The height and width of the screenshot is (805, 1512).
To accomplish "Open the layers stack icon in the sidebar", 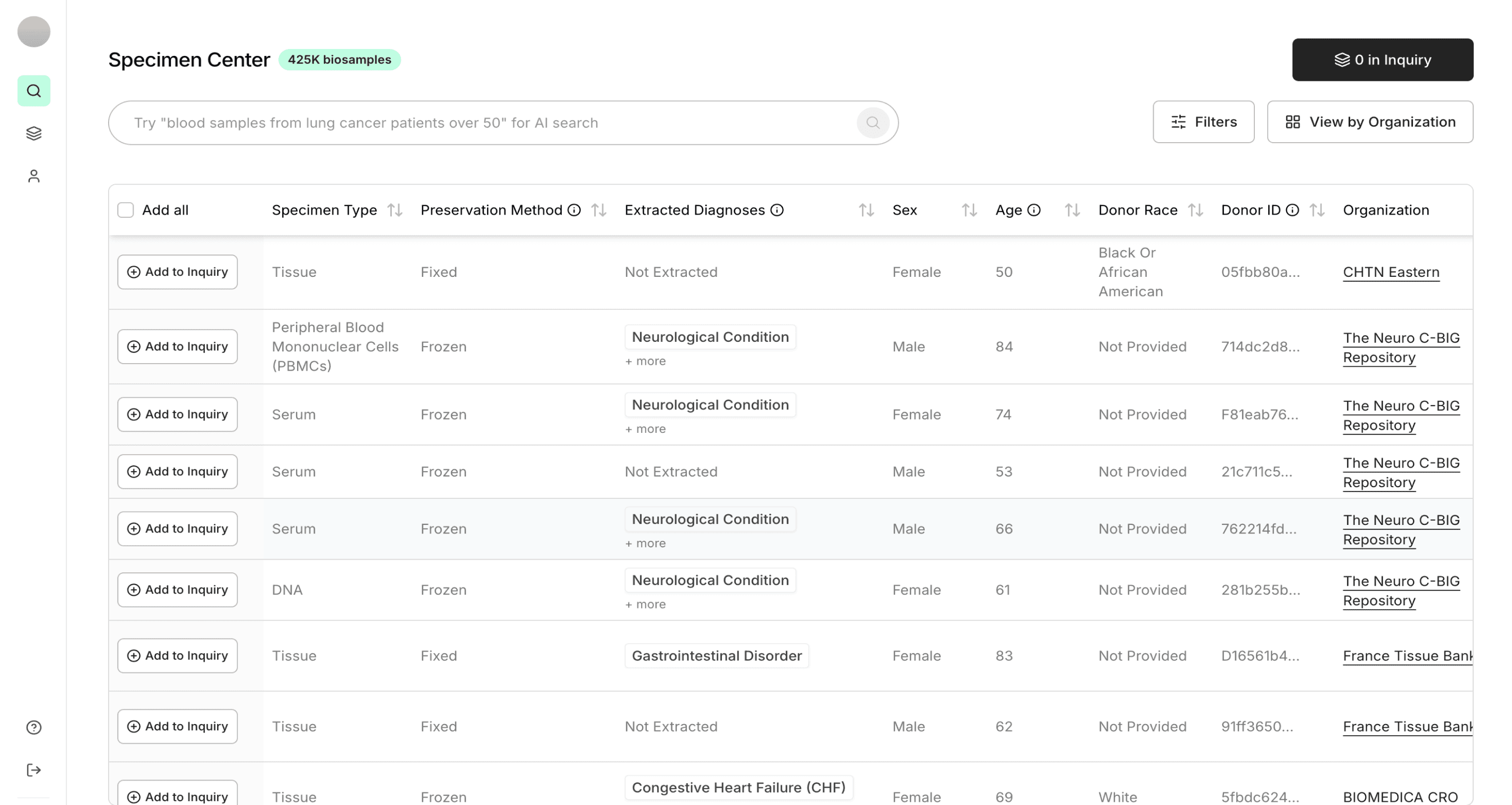I will click(x=34, y=134).
